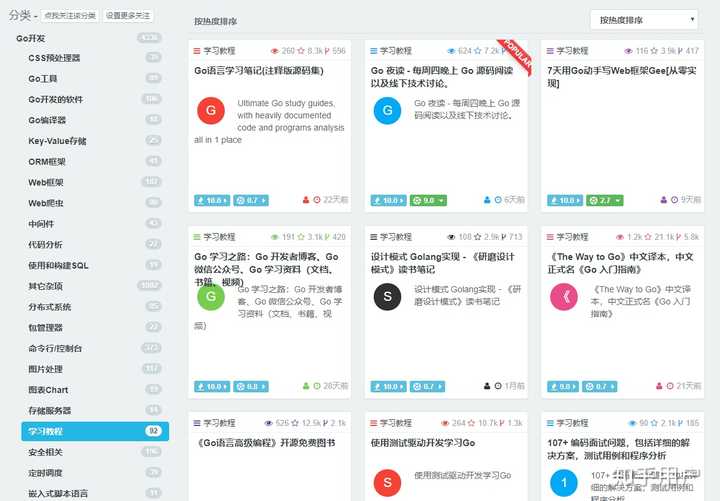The height and width of the screenshot is (501, 720).
Task: Open the Go语言学习笔记(注释版源码集) title link
Action: click(259, 71)
